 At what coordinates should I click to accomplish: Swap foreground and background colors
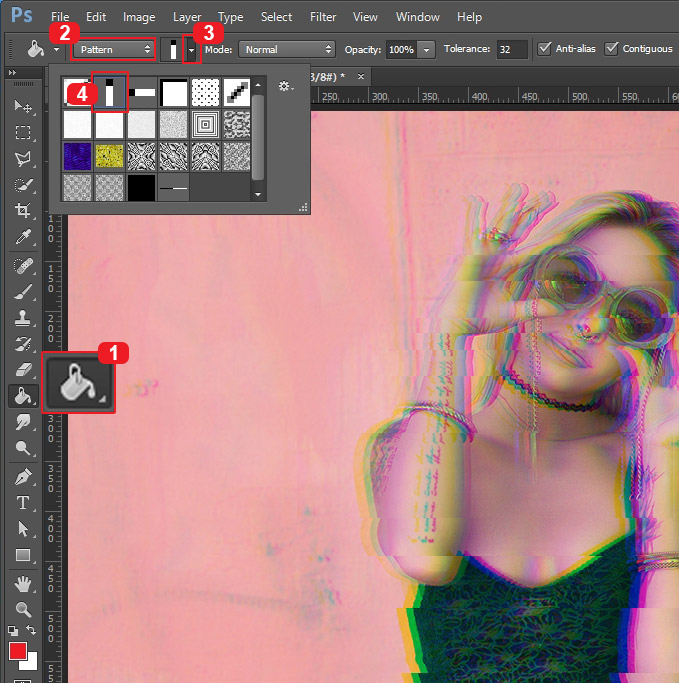tap(30, 629)
